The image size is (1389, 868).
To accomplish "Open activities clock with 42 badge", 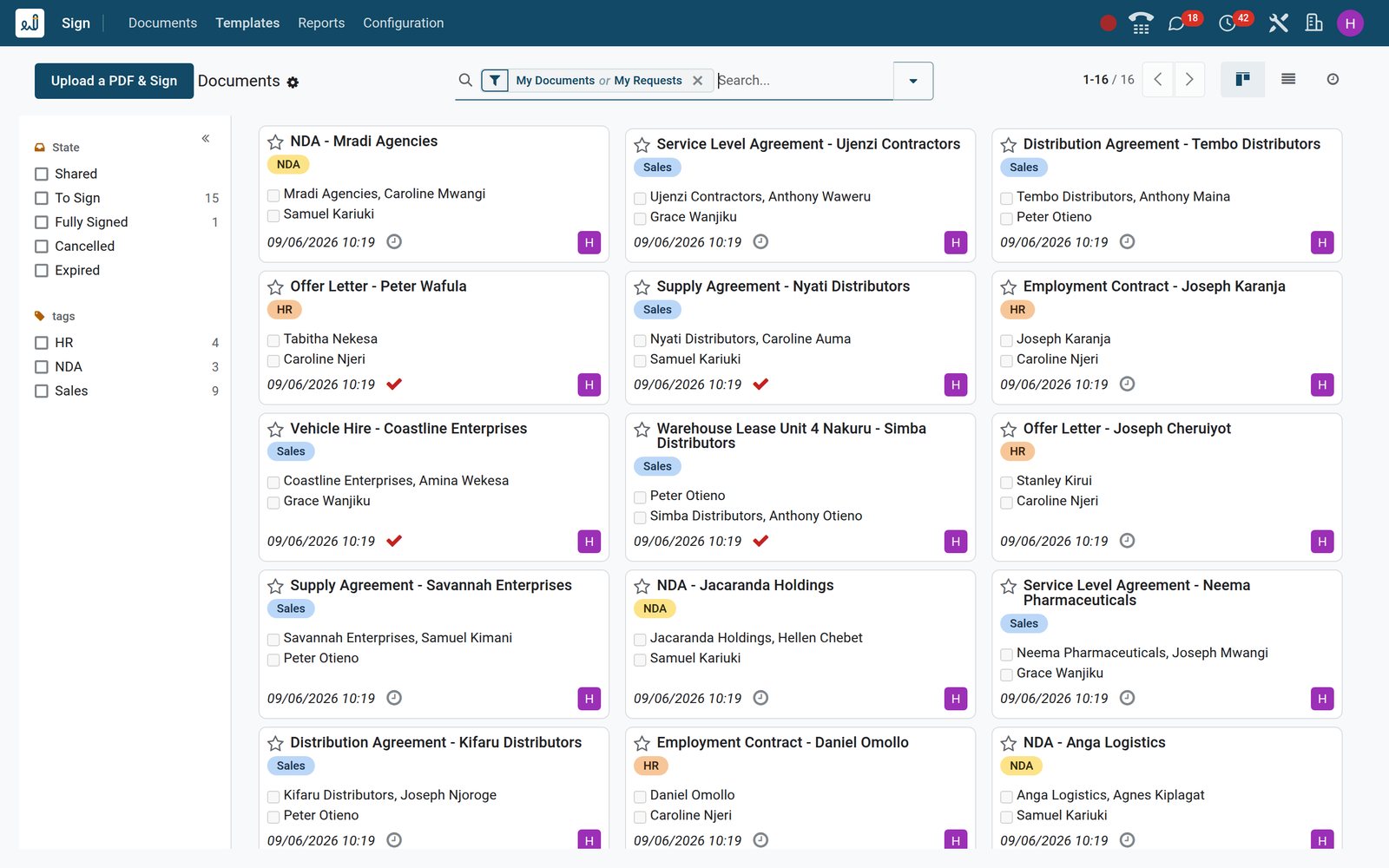I will click(x=1228, y=23).
